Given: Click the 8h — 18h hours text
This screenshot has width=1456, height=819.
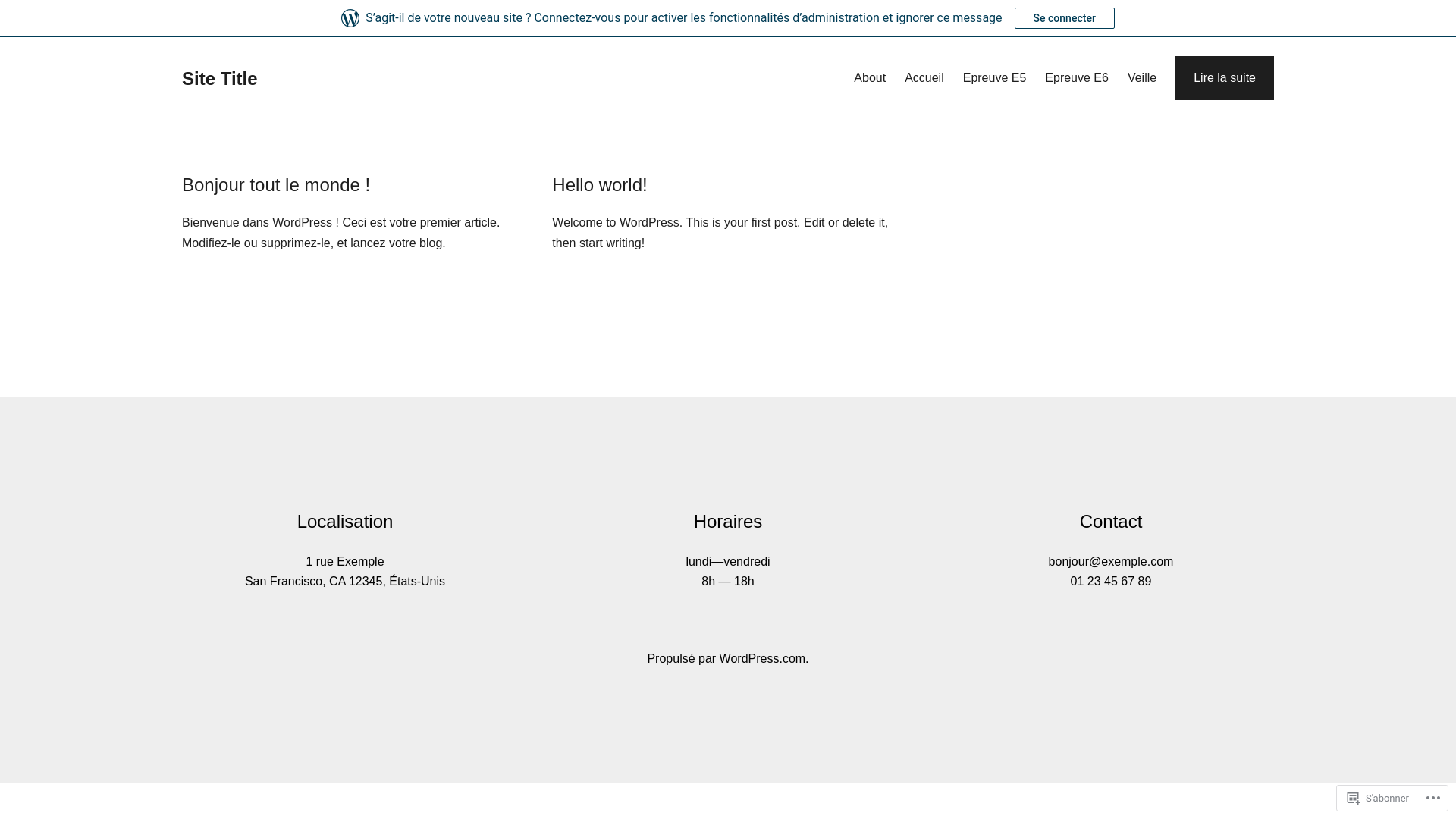Looking at the screenshot, I should pyautogui.click(x=727, y=582).
